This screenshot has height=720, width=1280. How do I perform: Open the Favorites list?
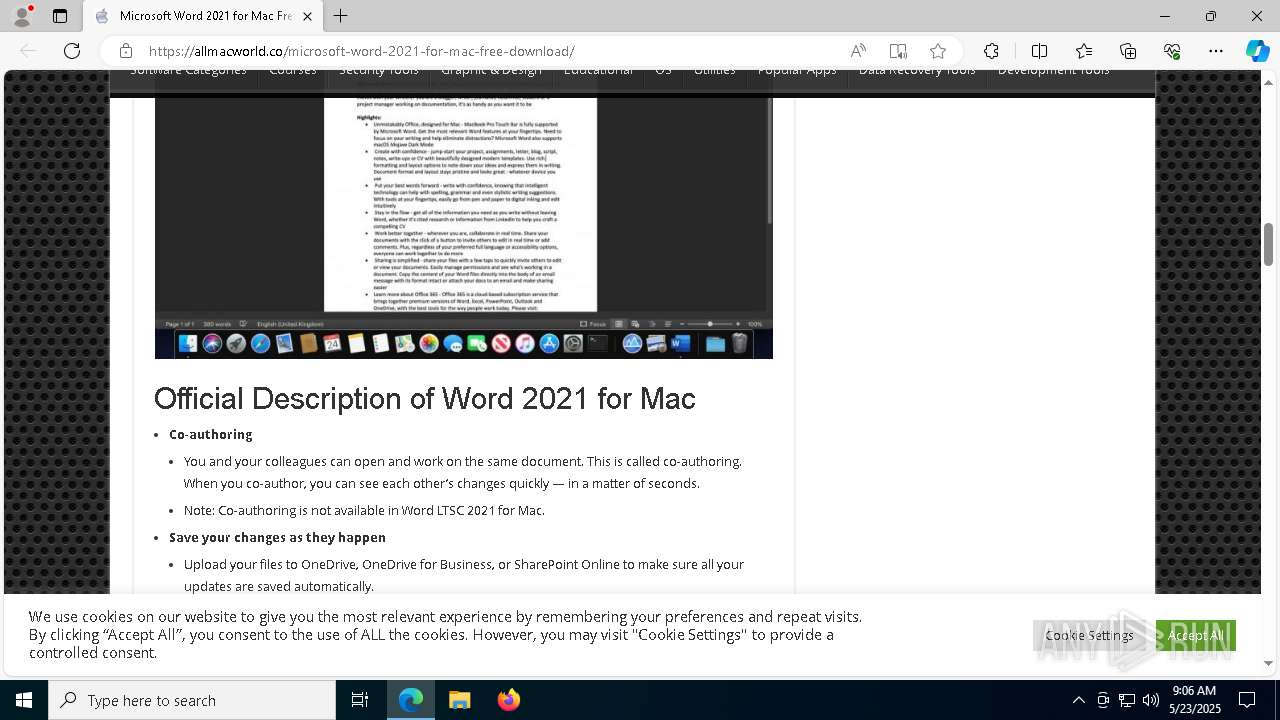[1084, 51]
